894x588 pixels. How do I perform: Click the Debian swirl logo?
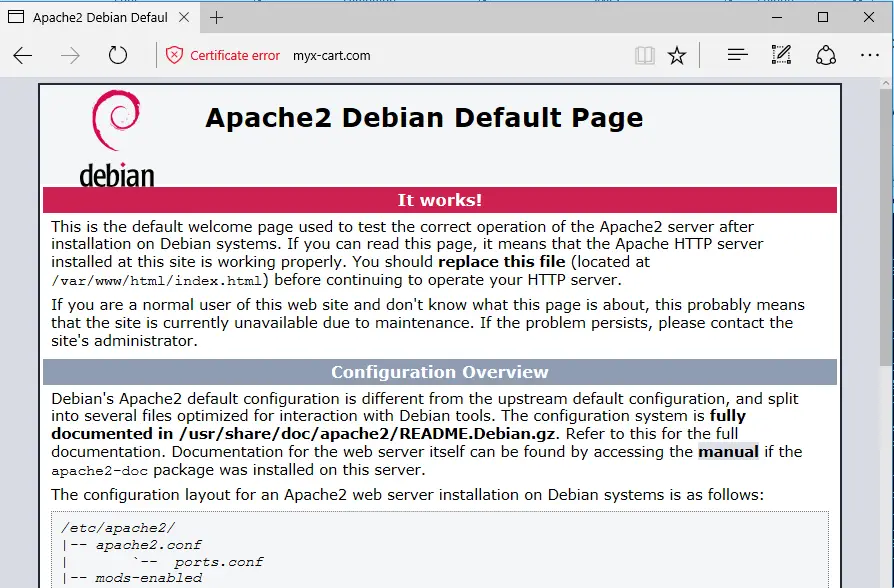[116, 120]
